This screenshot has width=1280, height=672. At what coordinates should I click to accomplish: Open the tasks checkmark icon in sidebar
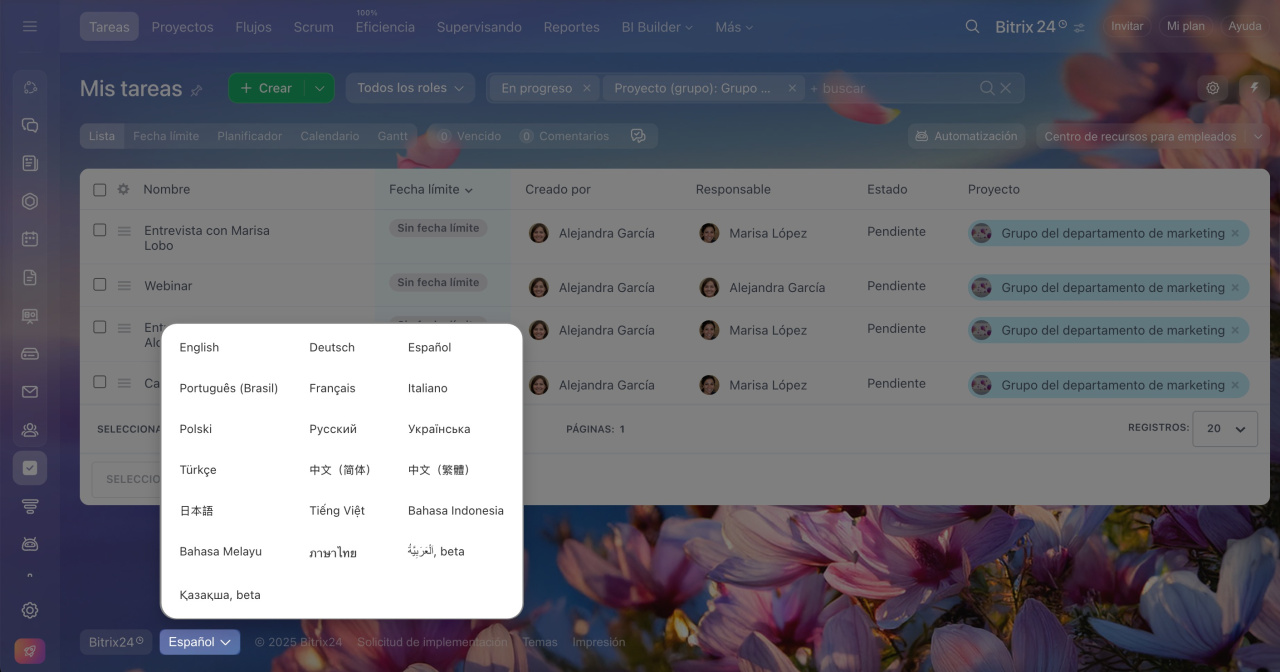coord(30,468)
